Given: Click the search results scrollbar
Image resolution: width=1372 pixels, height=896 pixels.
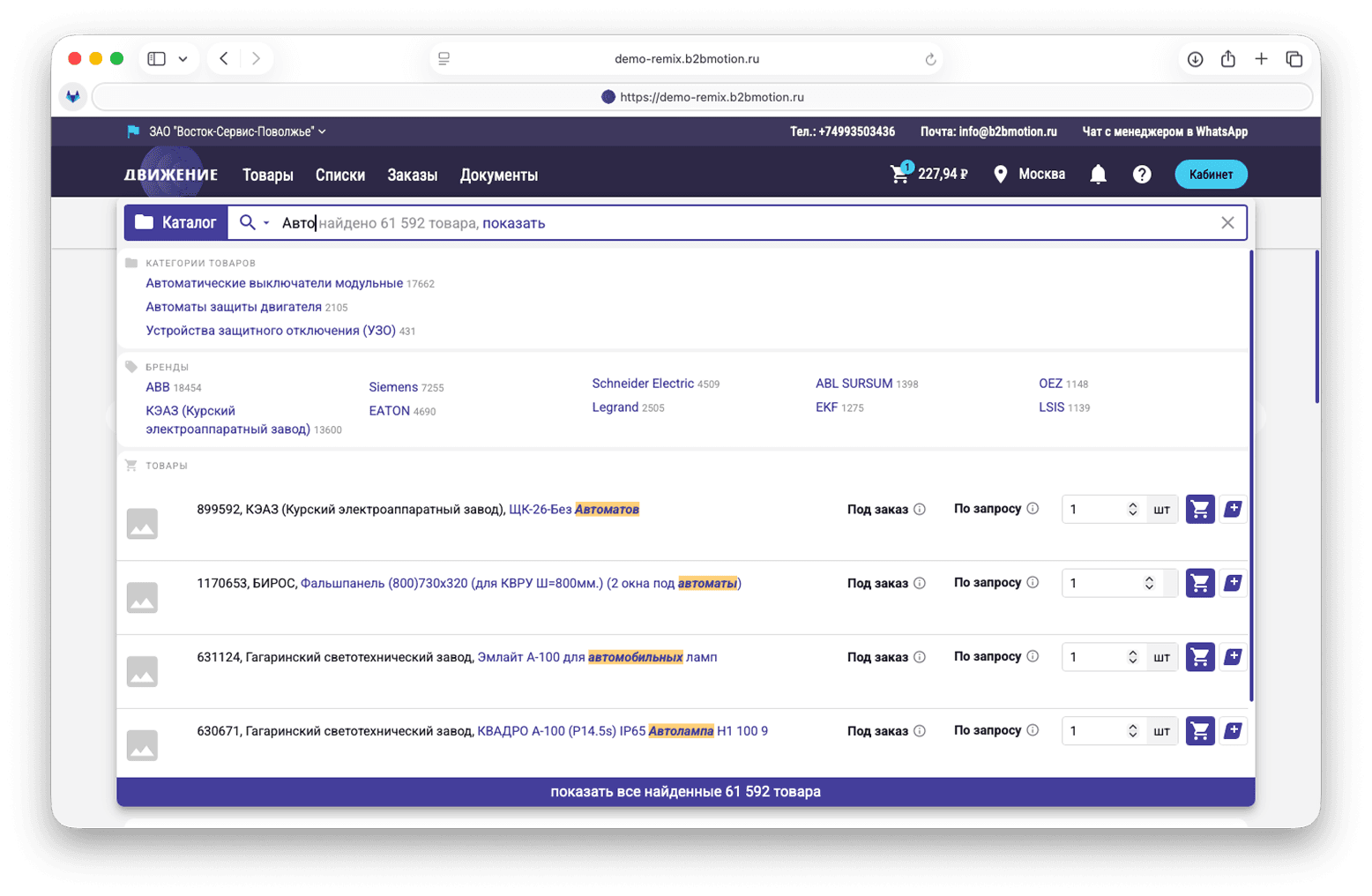Looking at the screenshot, I should click(1251, 476).
